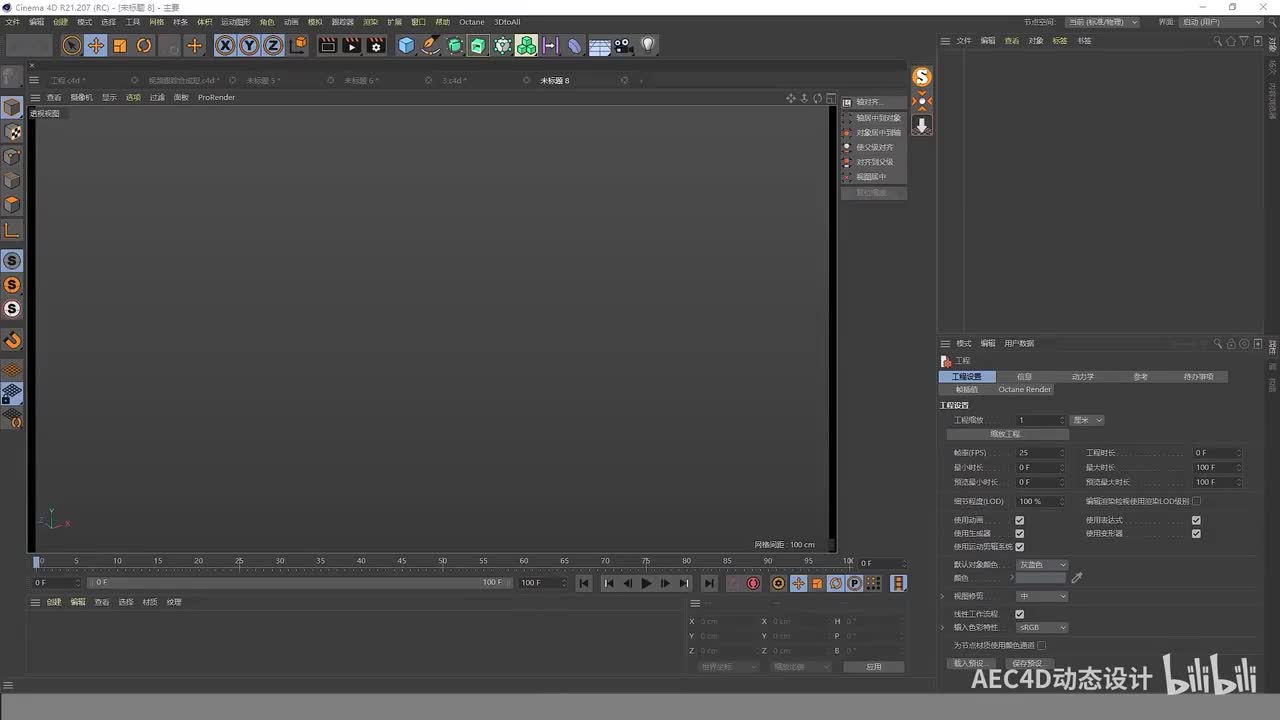Add a cube primitive object
This screenshot has width=1280, height=720.
tap(406, 45)
